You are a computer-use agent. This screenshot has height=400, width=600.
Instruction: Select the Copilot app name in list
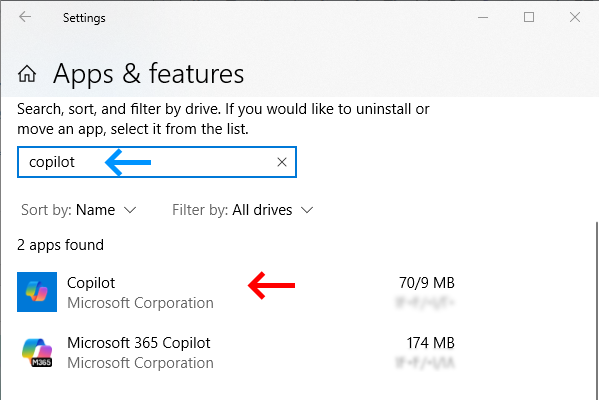point(92,283)
